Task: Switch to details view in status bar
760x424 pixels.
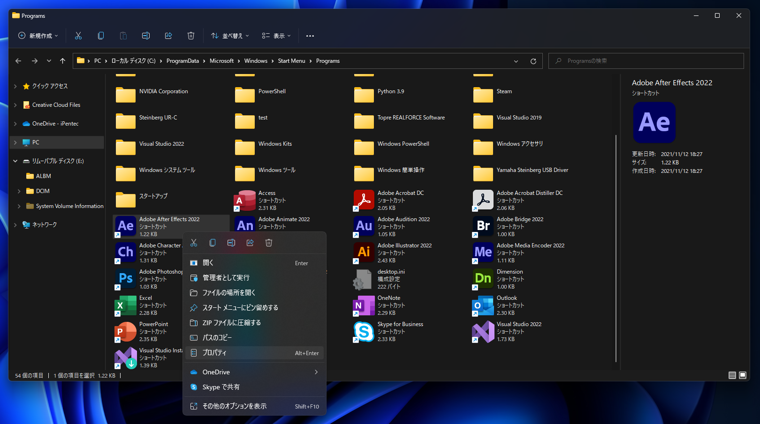Action: [732, 375]
